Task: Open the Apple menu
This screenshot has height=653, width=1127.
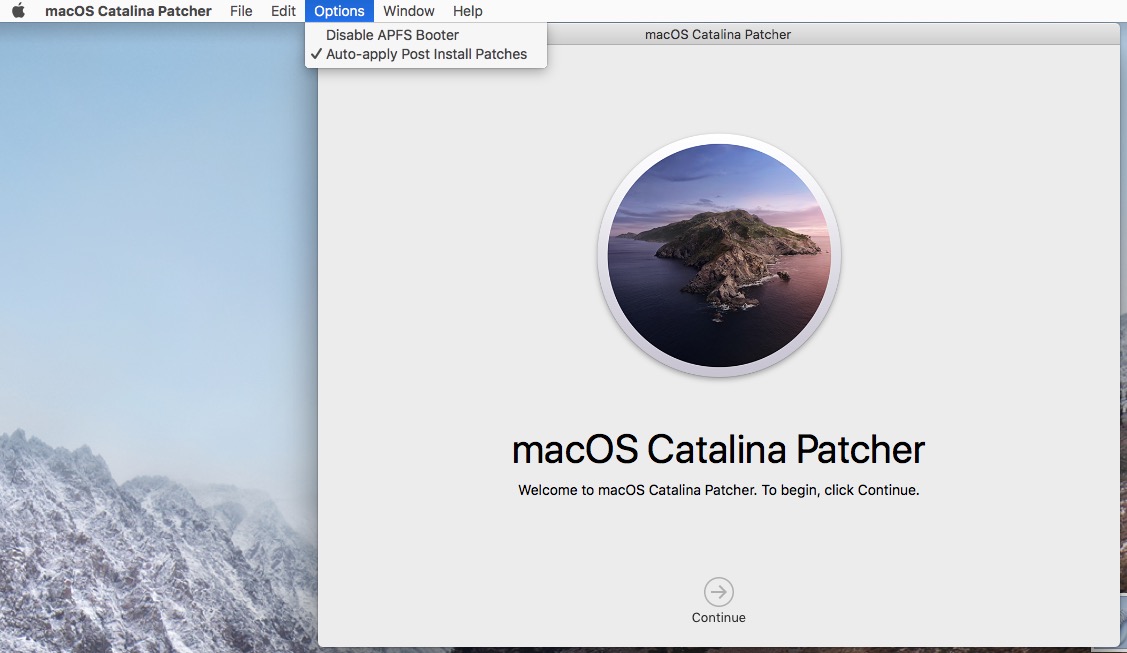Action: [19, 11]
